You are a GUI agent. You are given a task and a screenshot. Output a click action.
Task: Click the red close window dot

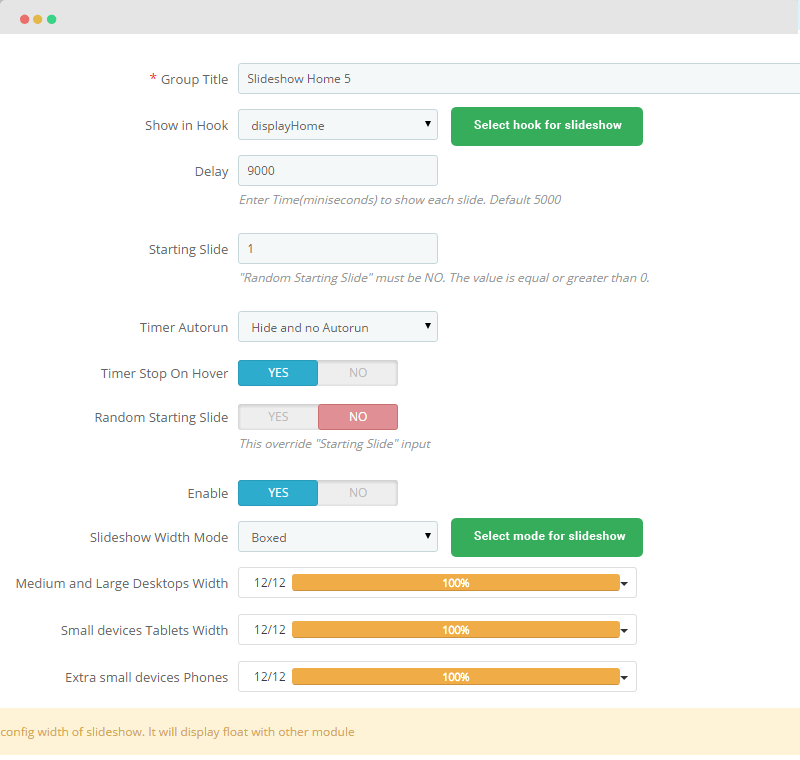coord(24,19)
